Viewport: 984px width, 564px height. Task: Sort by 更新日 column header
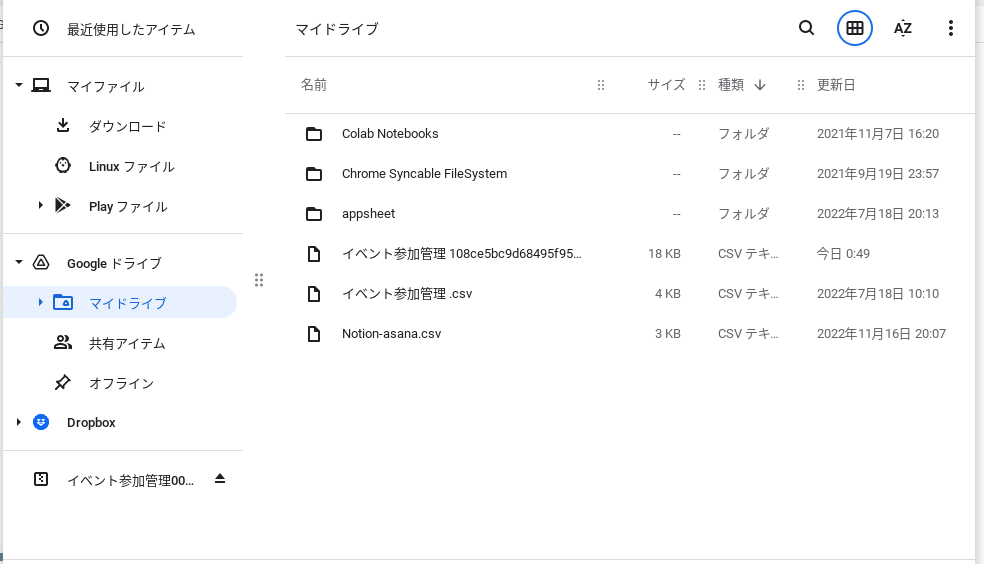click(x=836, y=85)
